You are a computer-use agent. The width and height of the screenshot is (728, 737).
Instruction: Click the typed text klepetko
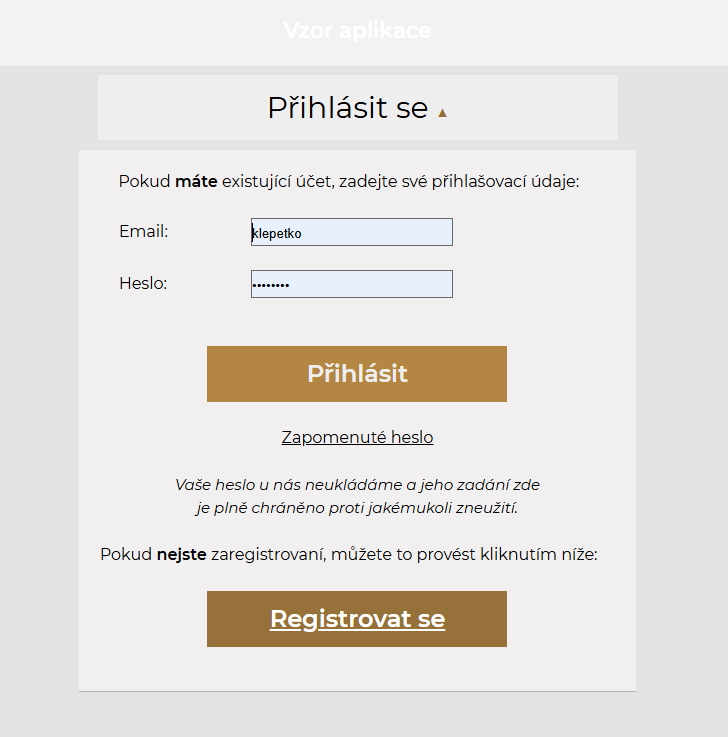point(277,233)
